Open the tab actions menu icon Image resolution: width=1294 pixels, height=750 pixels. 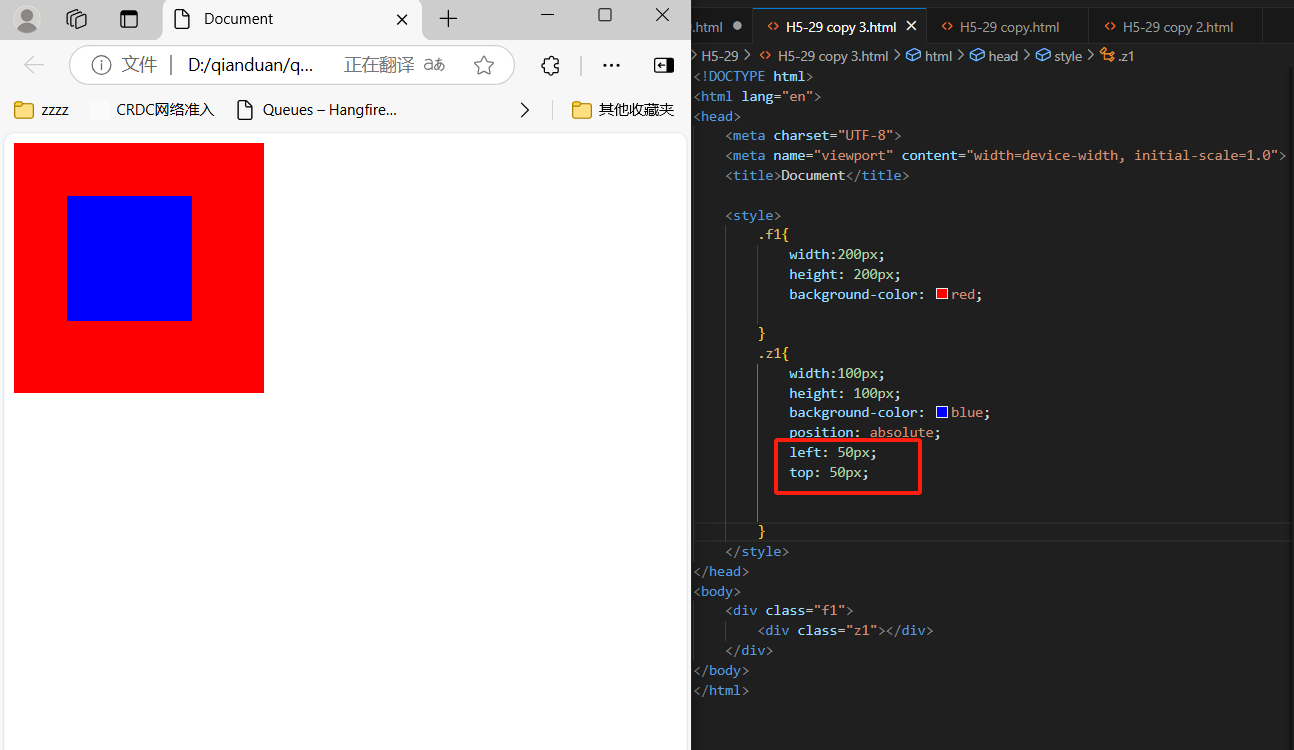coord(129,18)
